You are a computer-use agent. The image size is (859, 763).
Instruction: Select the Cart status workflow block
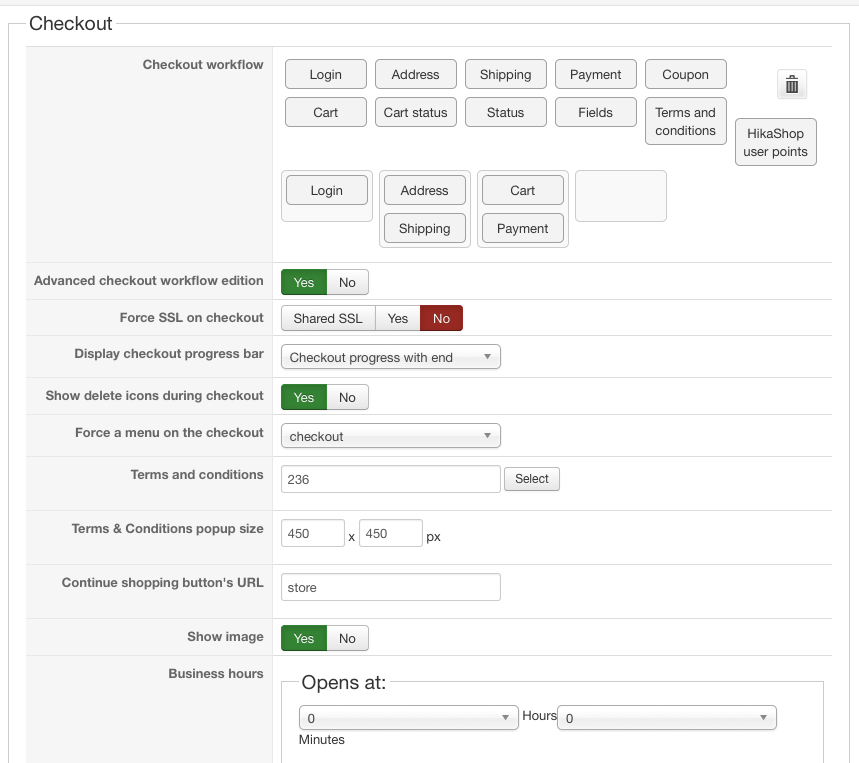coord(415,113)
